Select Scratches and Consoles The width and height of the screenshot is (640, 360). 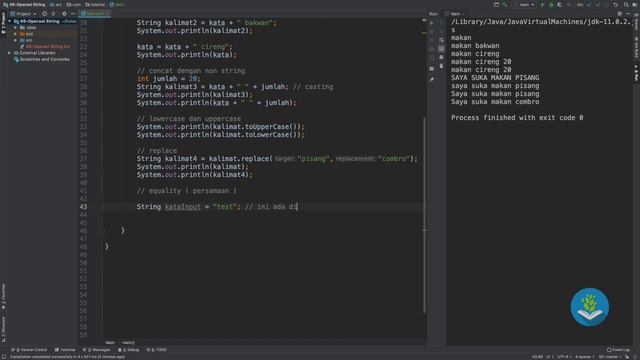(x=42, y=59)
